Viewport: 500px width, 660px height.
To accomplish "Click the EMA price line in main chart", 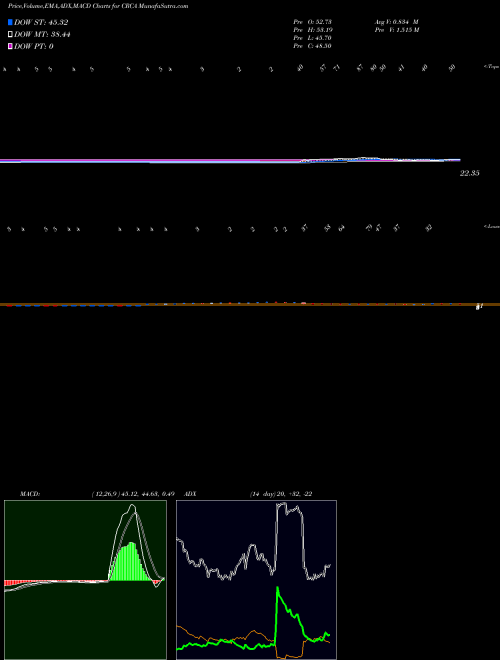I will click(x=230, y=160).
